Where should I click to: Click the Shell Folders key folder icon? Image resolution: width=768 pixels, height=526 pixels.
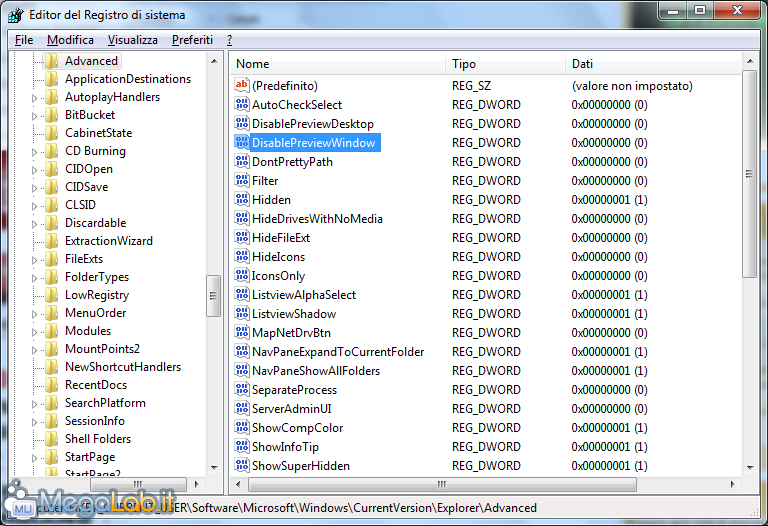point(51,439)
